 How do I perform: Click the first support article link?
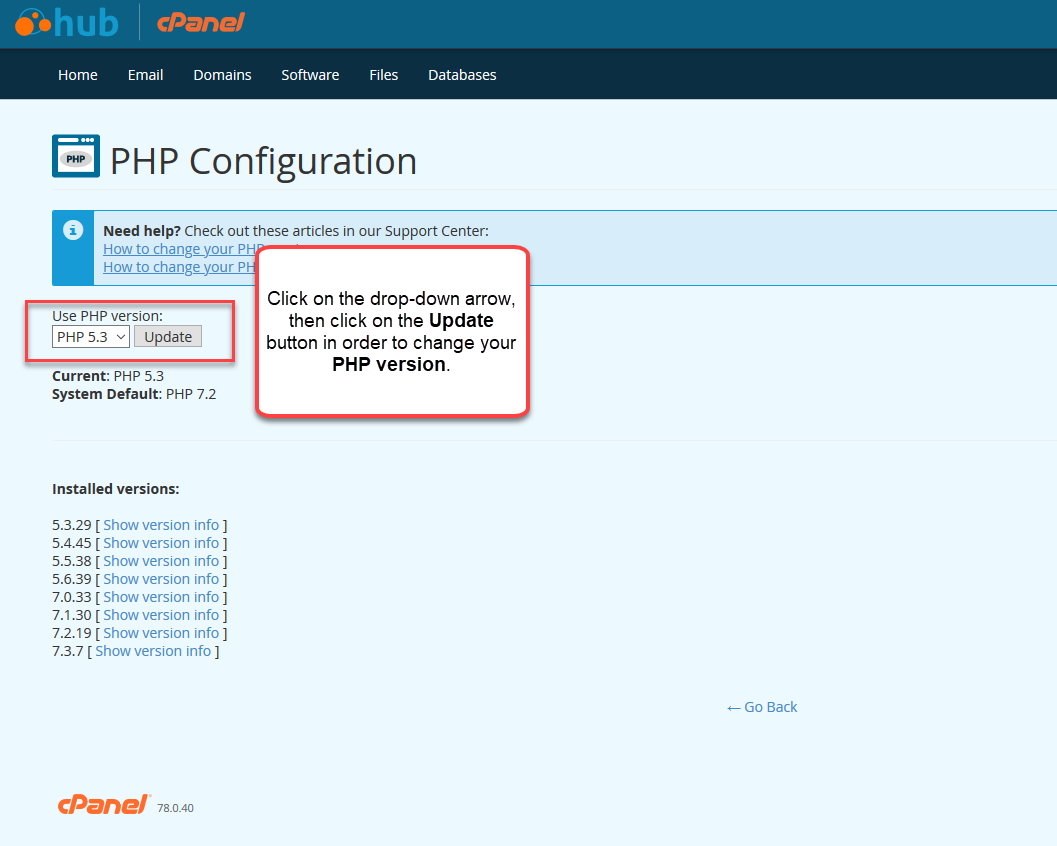pyautogui.click(x=180, y=249)
